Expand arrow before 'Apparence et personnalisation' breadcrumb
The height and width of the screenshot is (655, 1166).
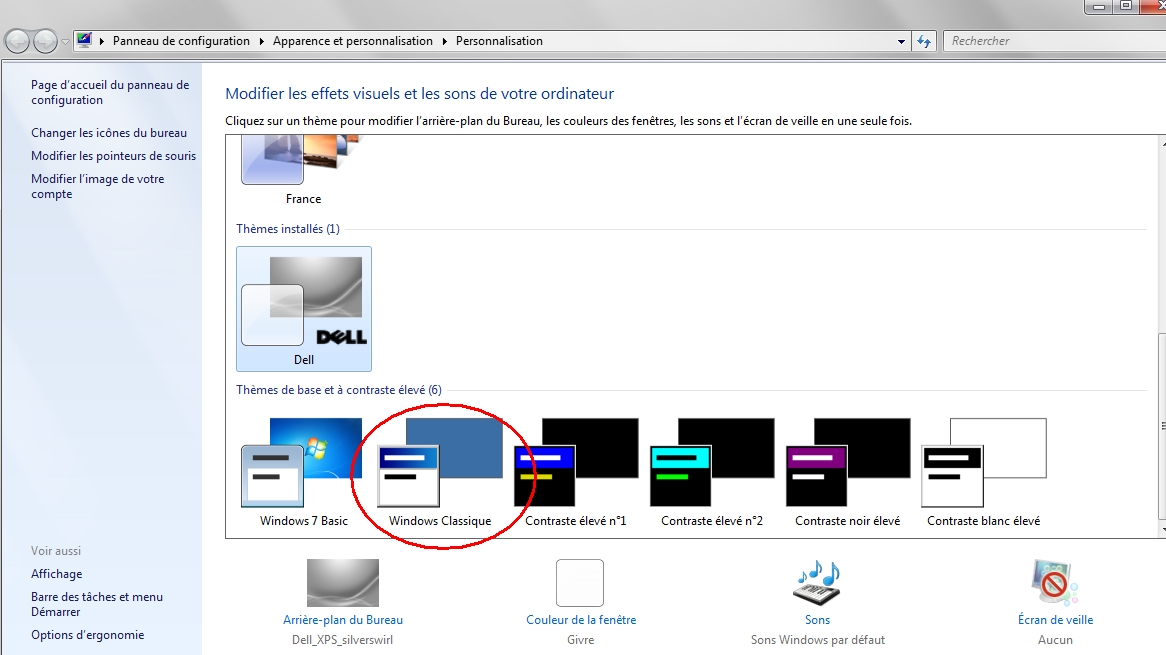pos(262,41)
